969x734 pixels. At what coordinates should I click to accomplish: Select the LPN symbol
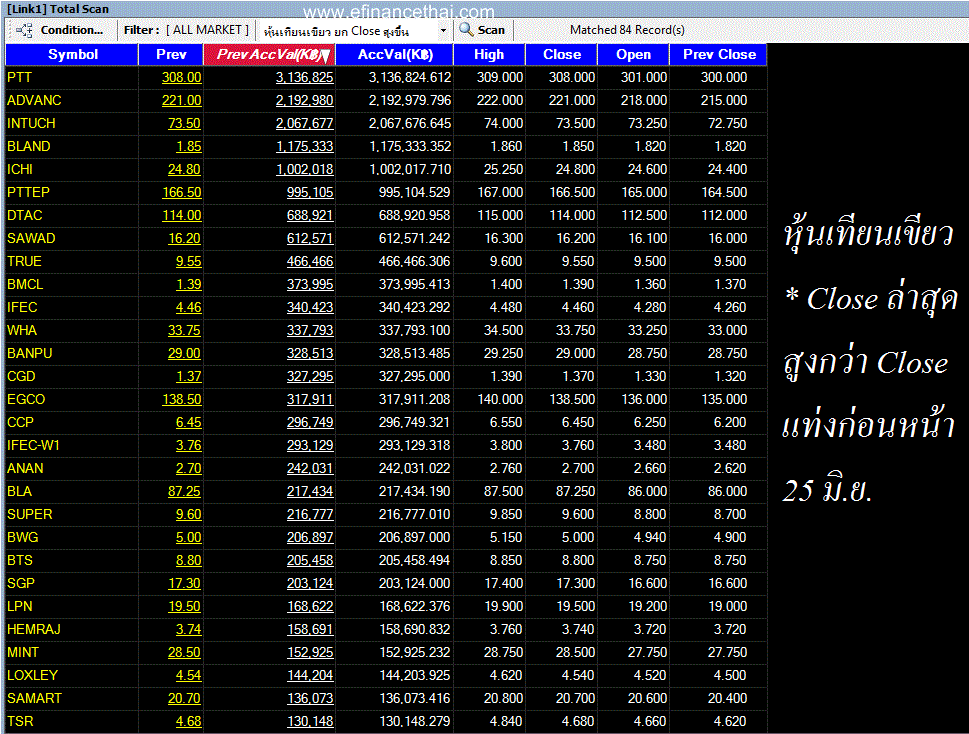(x=20, y=606)
